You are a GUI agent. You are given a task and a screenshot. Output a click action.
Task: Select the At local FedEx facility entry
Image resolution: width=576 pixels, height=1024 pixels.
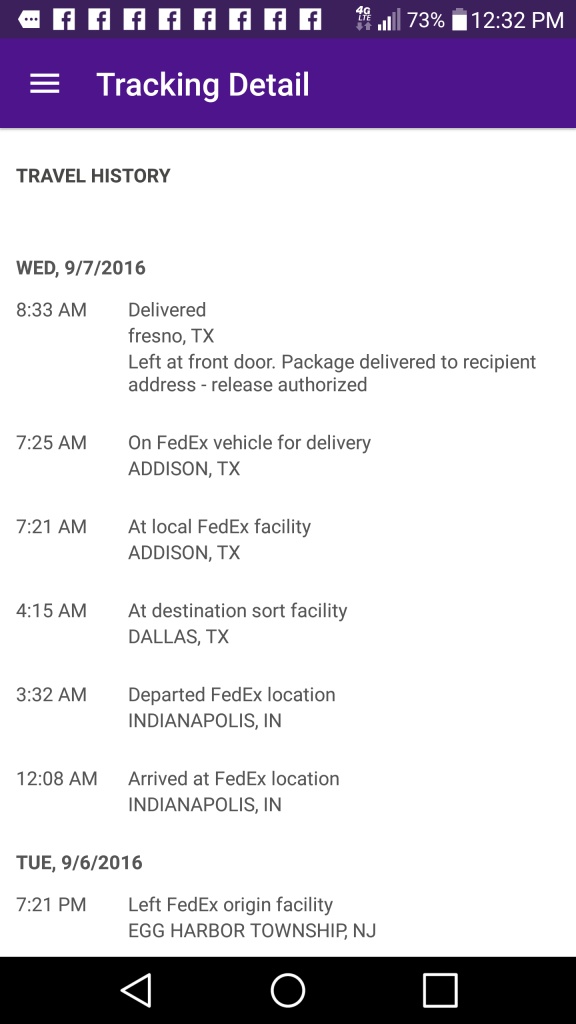(x=288, y=539)
